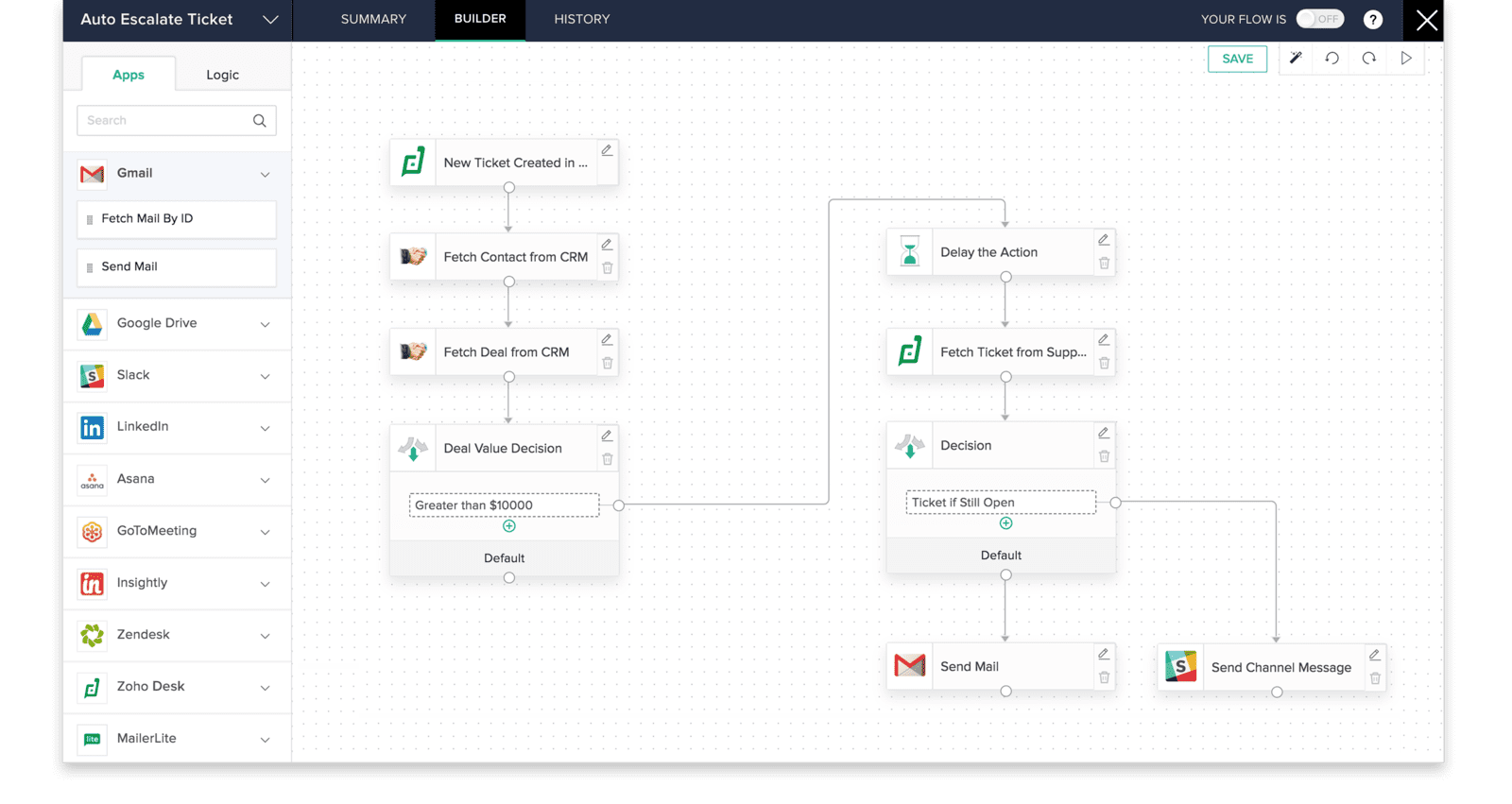1512x804 pixels.
Task: Edit the Fetch Deal from CRM node
Action: 608,340
